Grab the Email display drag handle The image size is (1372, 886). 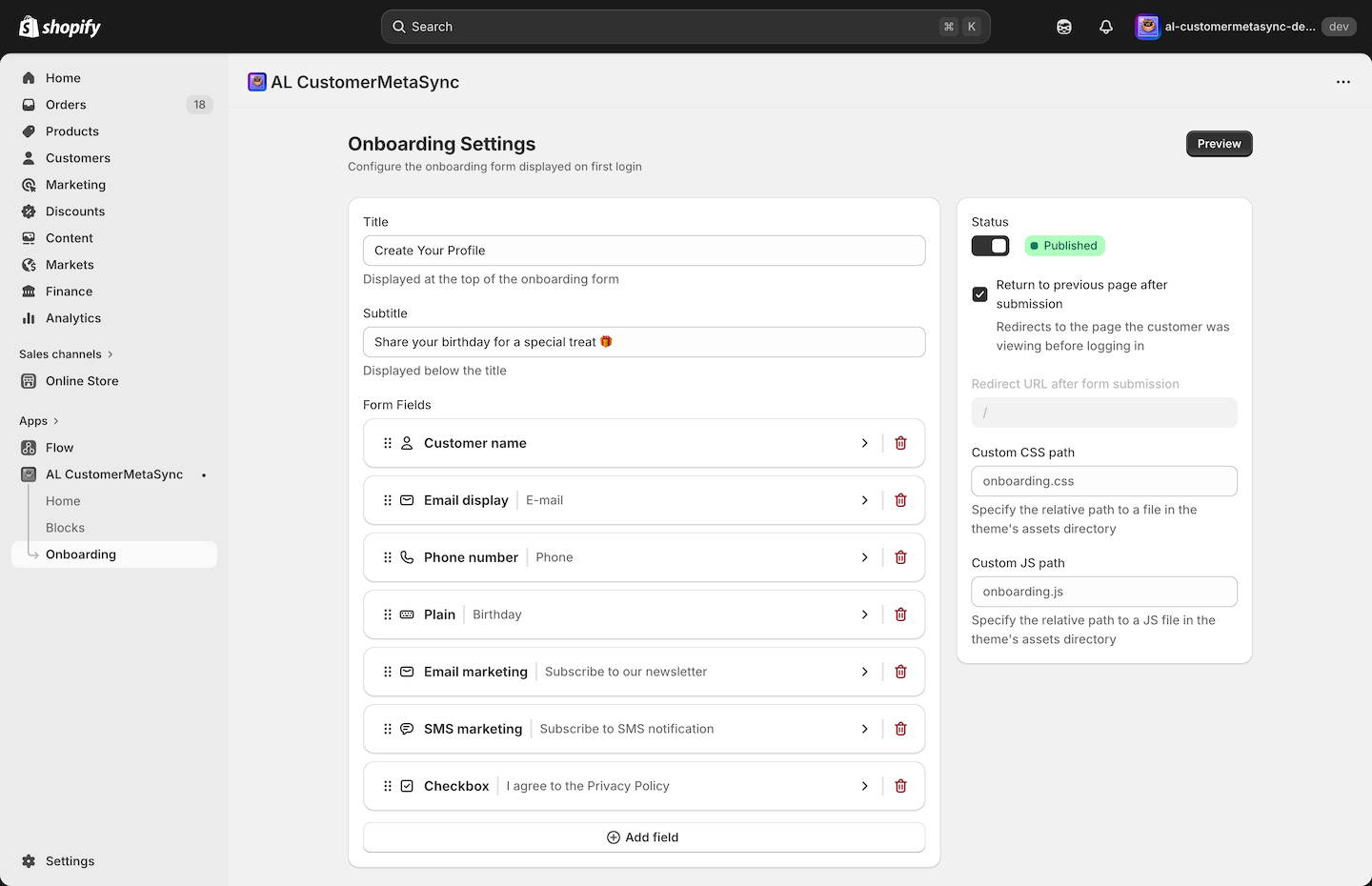coord(388,500)
